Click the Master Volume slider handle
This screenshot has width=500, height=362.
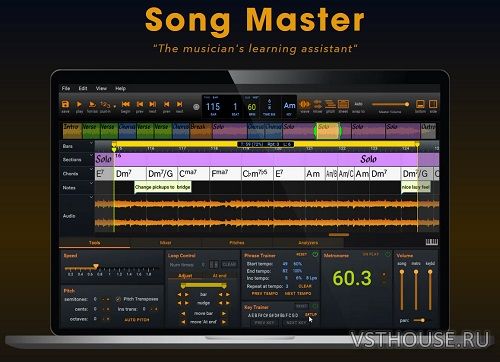point(407,104)
